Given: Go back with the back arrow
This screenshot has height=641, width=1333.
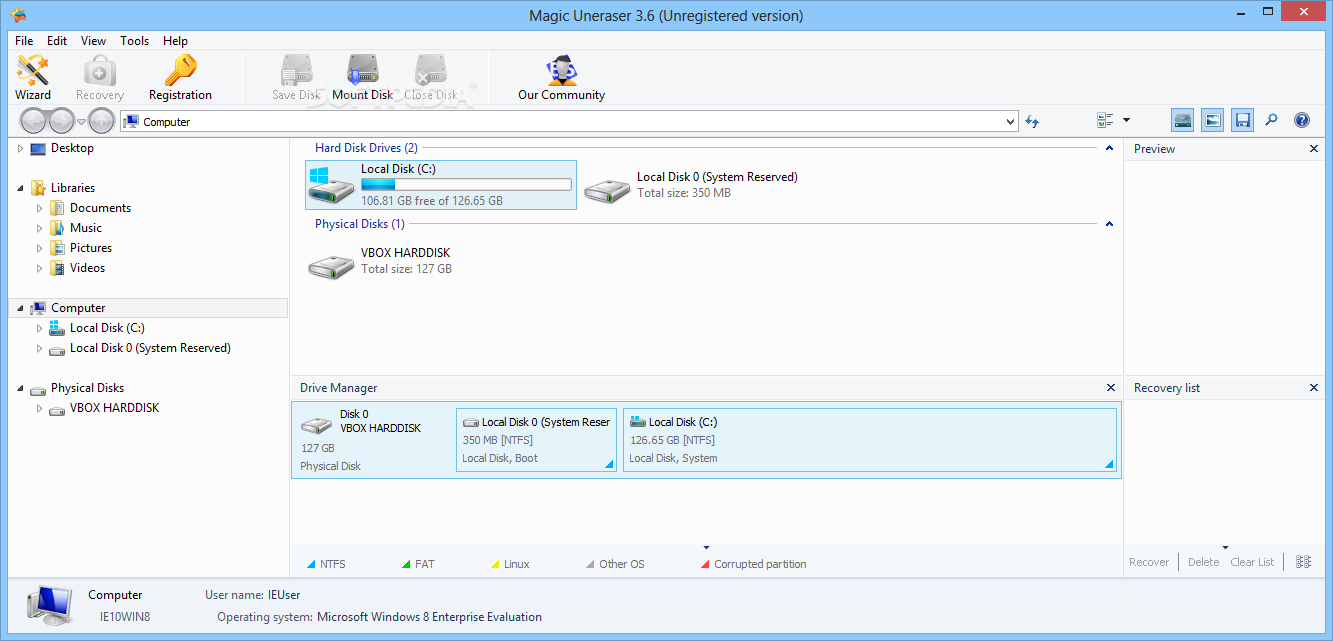Looking at the screenshot, I should pos(33,121).
